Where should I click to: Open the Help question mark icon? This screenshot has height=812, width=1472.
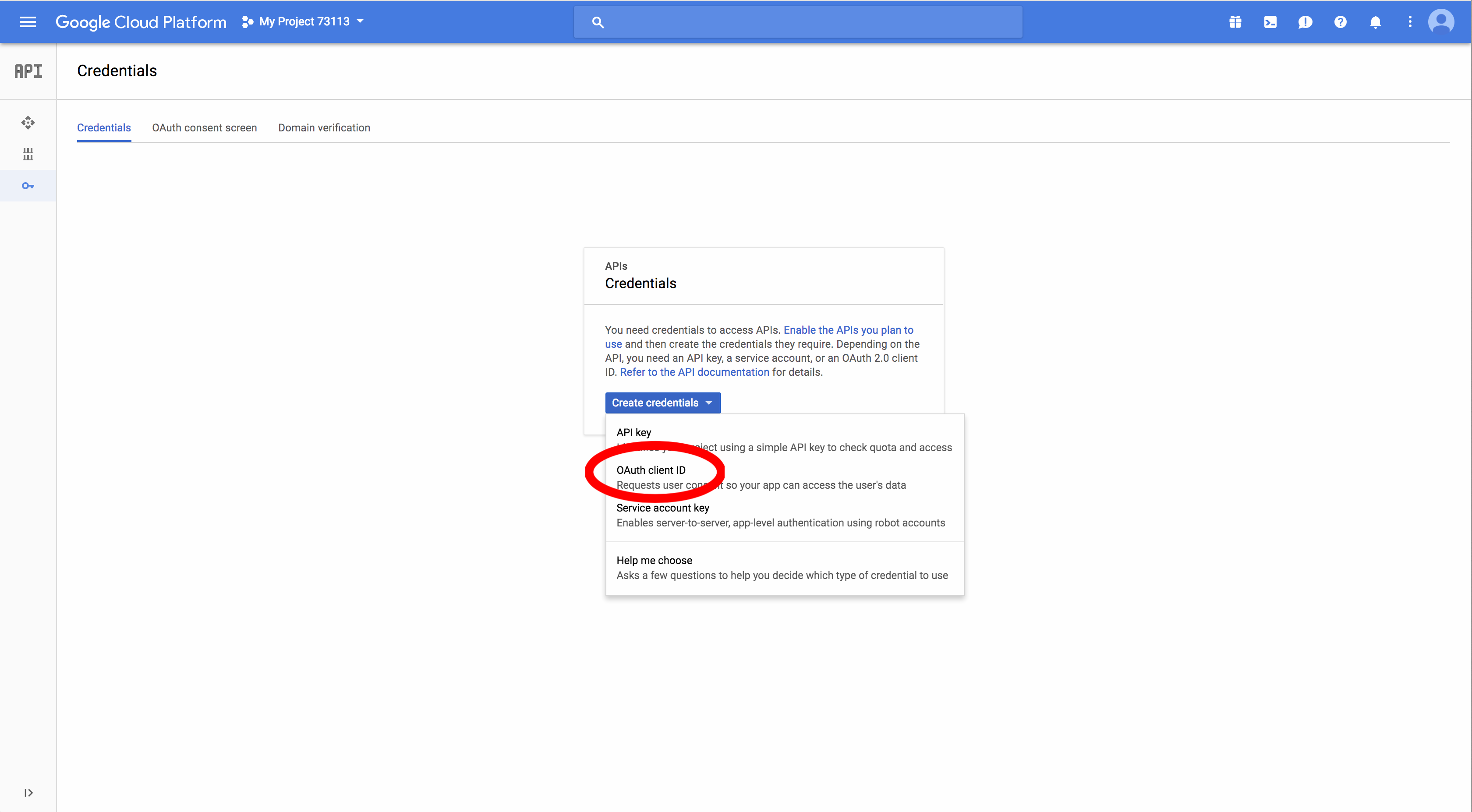(1341, 22)
